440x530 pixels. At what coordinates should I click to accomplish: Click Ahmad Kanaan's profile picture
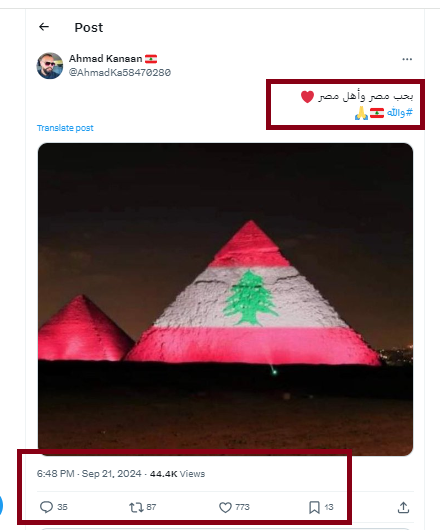click(50, 66)
